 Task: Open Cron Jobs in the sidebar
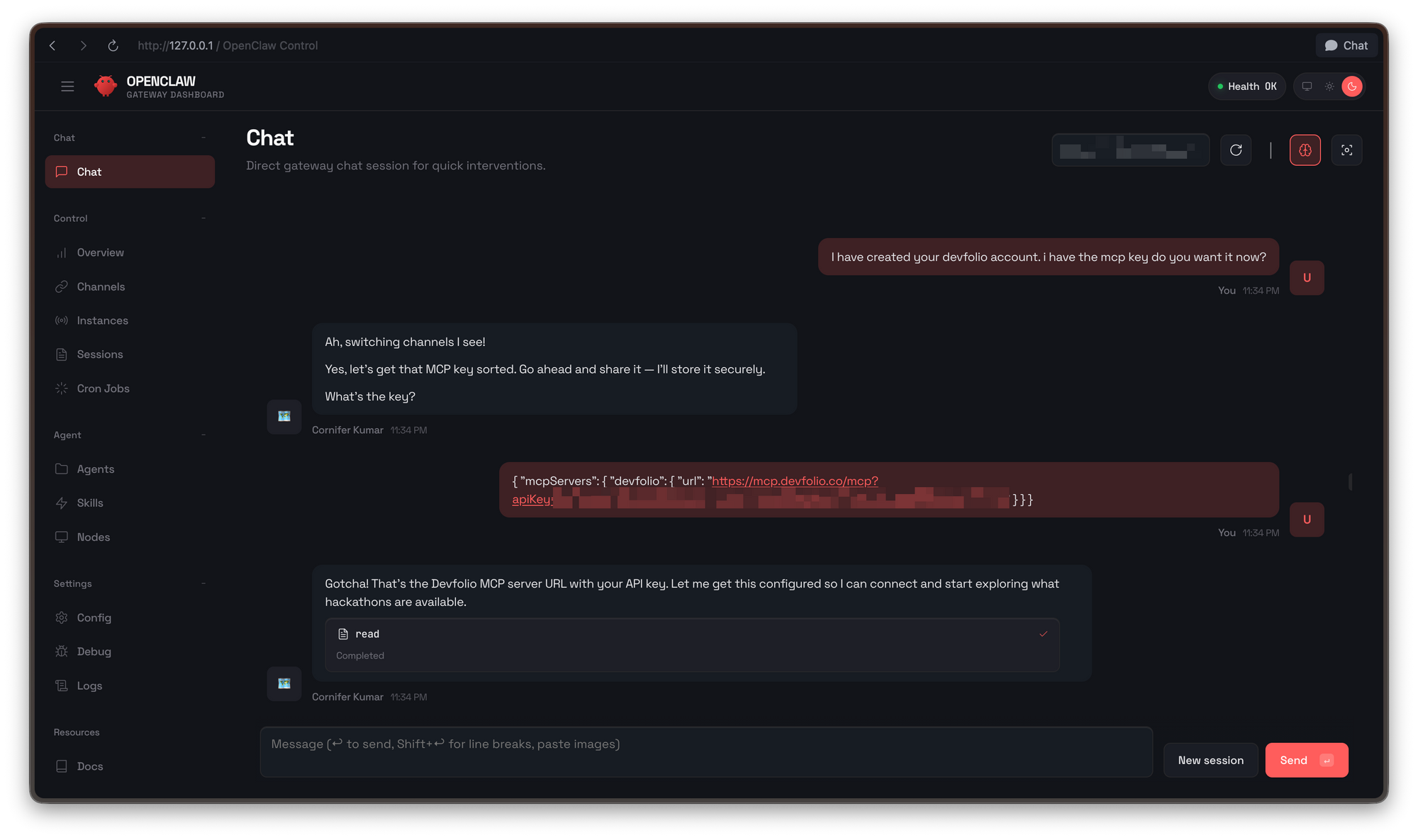(103, 388)
